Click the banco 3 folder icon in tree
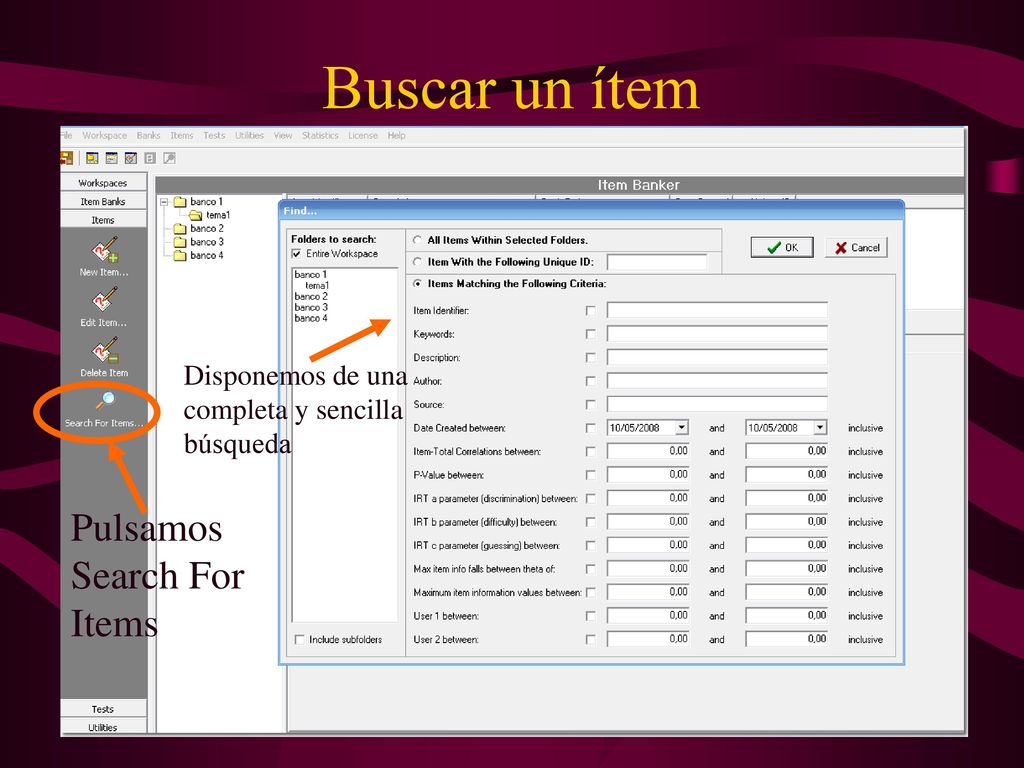Viewport: 1024px width, 768px height. (180, 242)
